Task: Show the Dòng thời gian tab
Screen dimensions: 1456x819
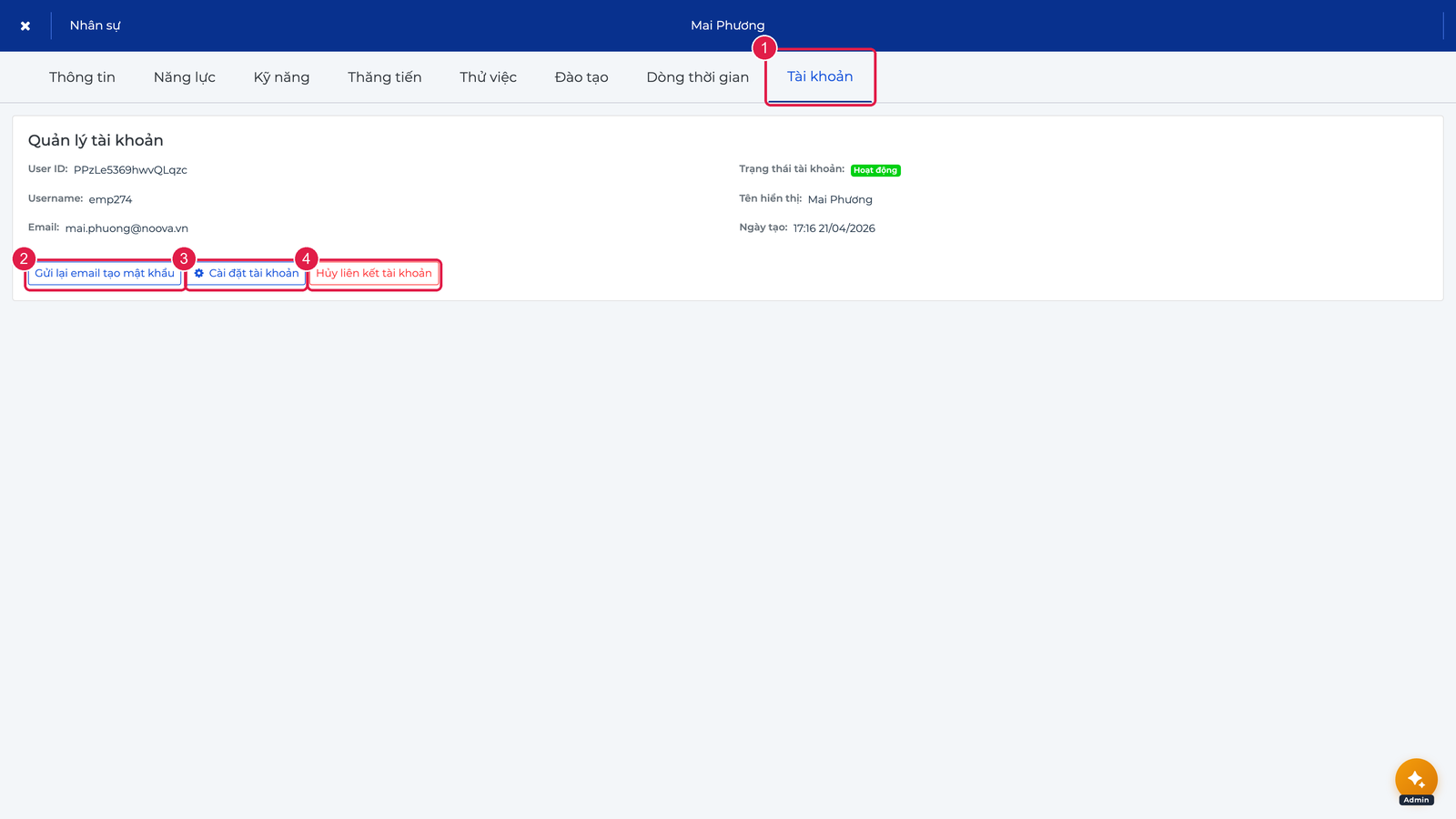Action: click(698, 77)
